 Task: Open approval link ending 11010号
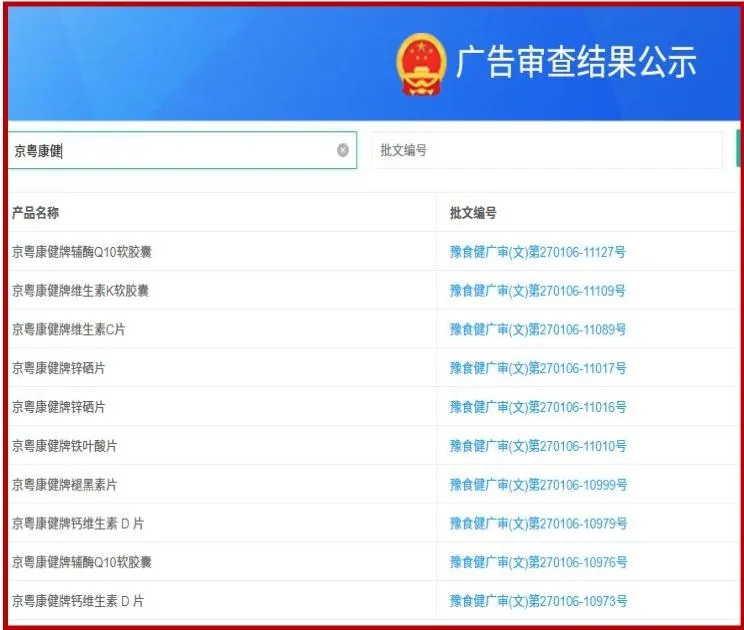point(538,445)
